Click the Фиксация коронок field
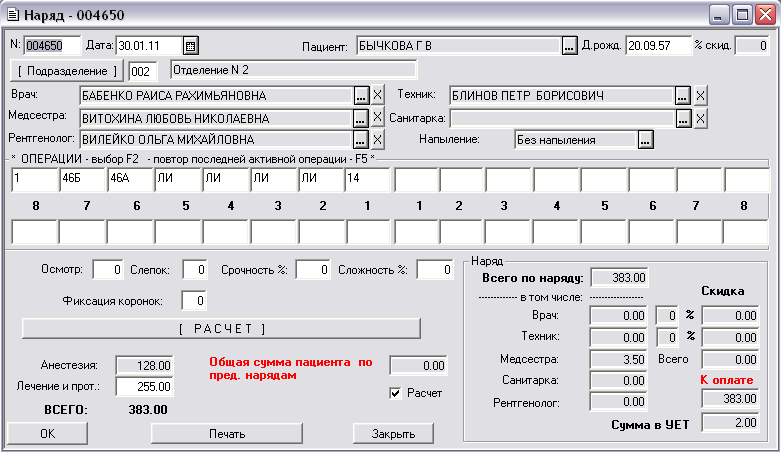781x453 pixels. tap(194, 301)
